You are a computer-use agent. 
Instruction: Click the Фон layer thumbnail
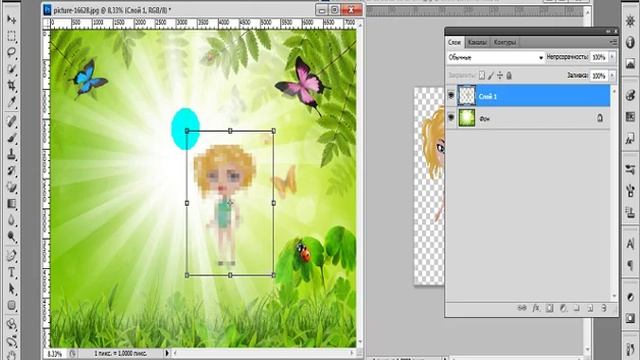(x=467, y=118)
